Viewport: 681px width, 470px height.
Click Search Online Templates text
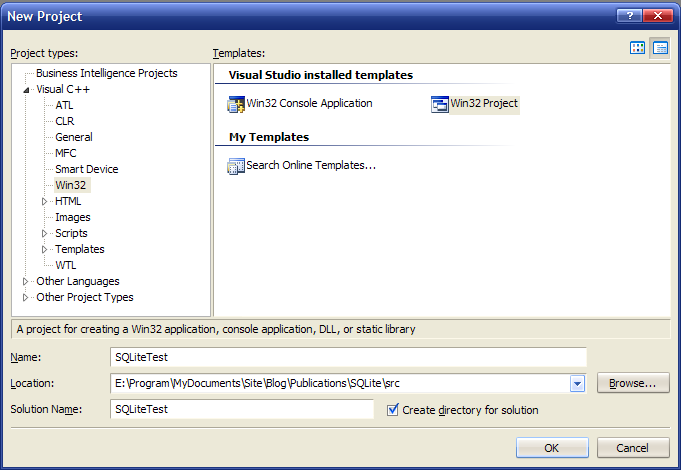tap(311, 165)
